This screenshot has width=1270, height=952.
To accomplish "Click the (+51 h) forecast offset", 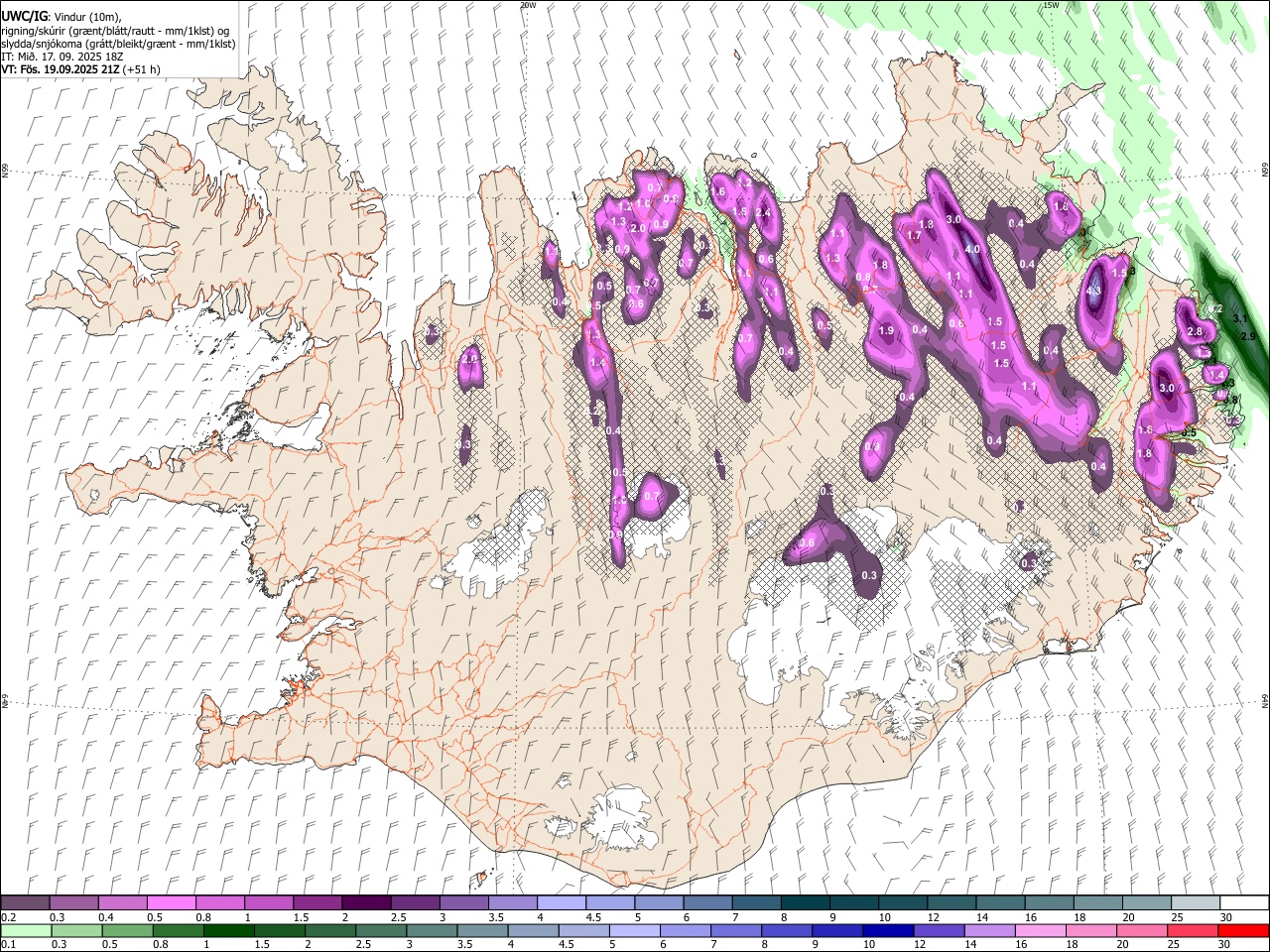I will click(143, 69).
